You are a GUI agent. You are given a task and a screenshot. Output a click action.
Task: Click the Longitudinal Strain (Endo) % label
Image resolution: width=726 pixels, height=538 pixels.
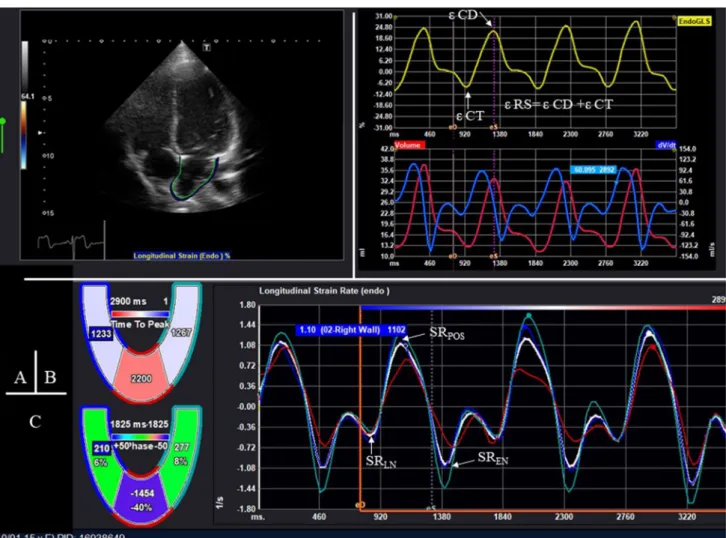(182, 256)
